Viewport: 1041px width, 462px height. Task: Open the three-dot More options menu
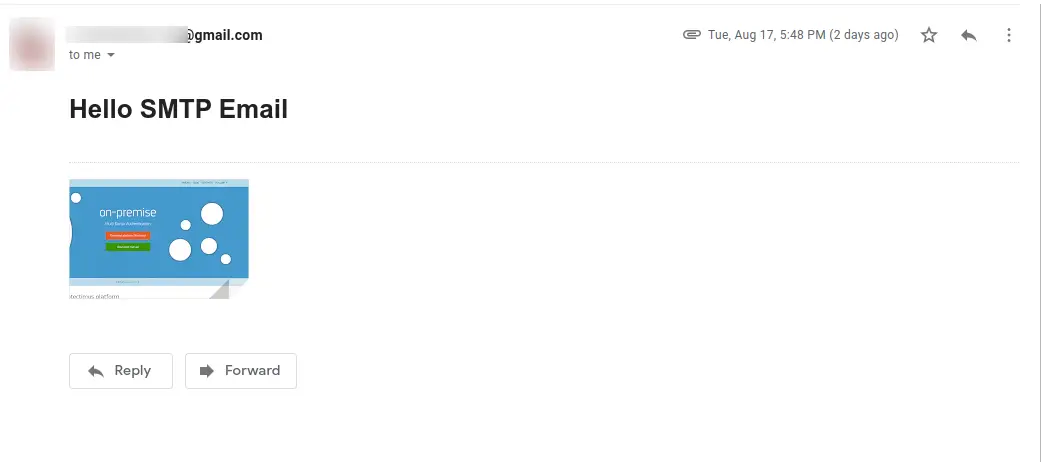click(x=1008, y=35)
